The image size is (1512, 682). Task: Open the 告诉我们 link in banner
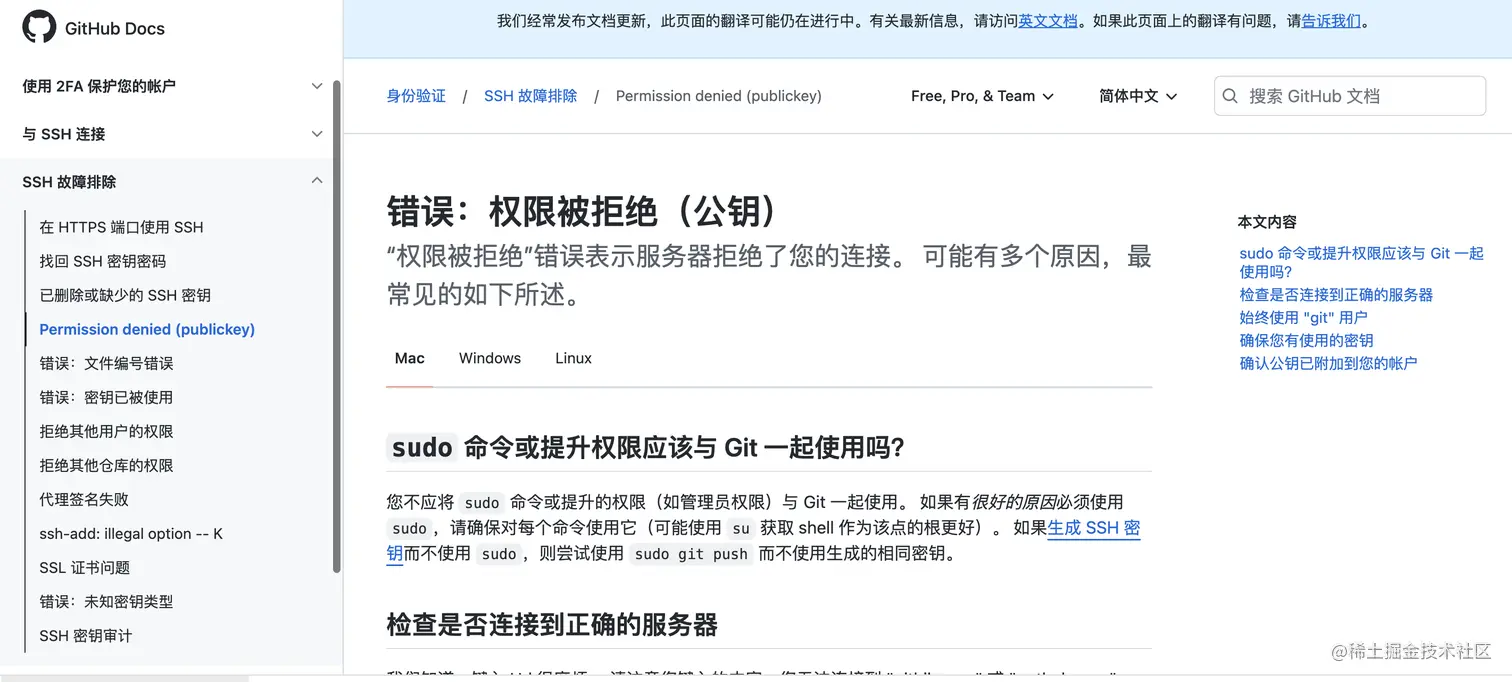coord(1331,20)
